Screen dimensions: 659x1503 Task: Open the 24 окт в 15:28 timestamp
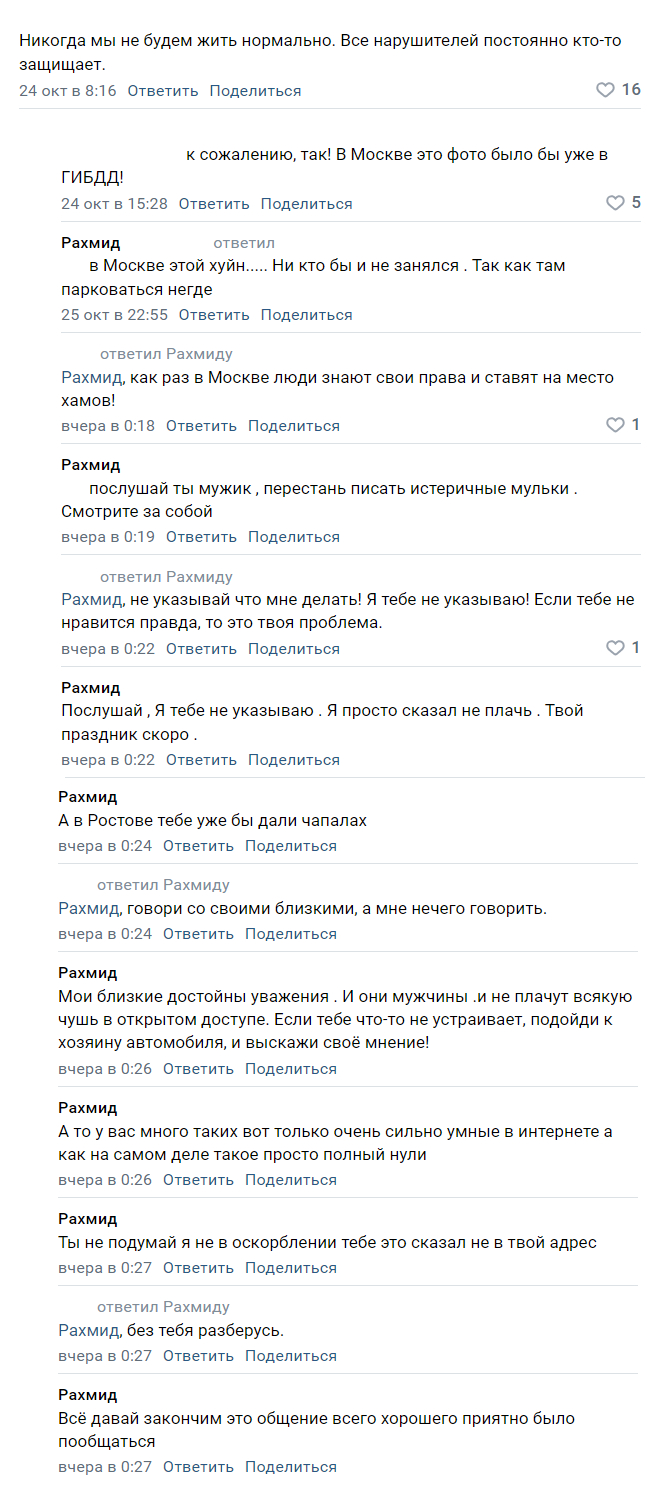(x=114, y=204)
